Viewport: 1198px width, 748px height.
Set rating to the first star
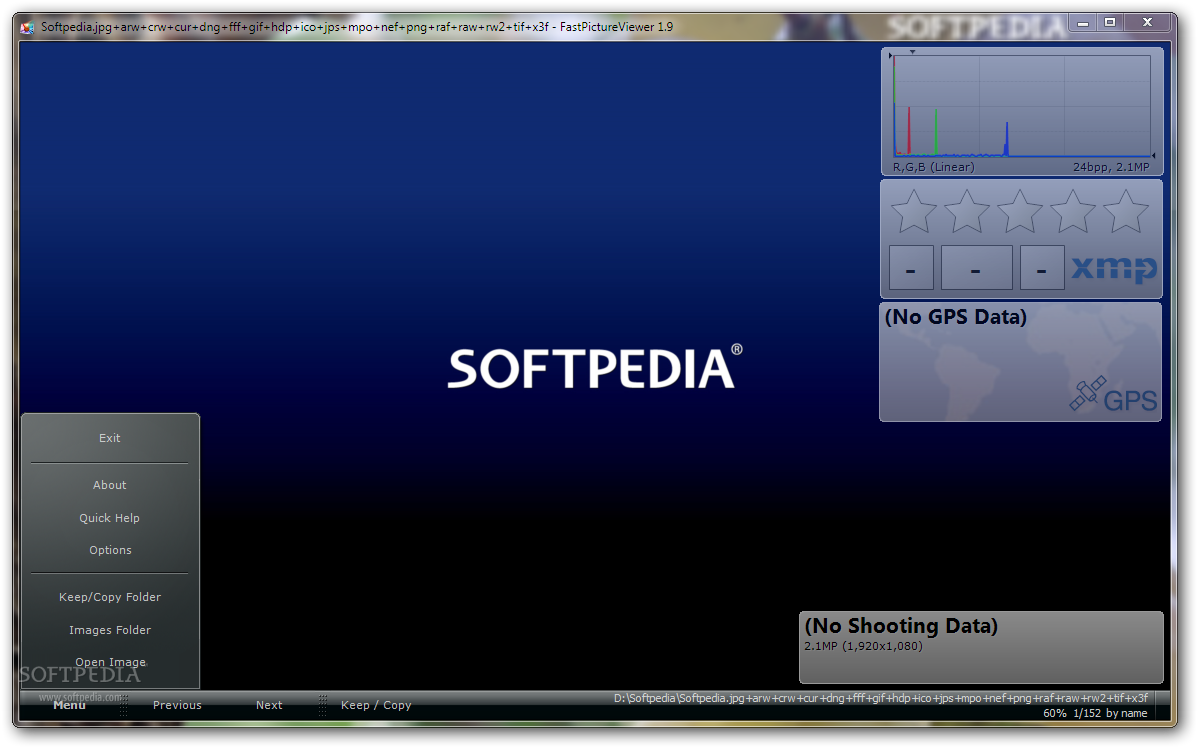pyautogui.click(x=914, y=212)
